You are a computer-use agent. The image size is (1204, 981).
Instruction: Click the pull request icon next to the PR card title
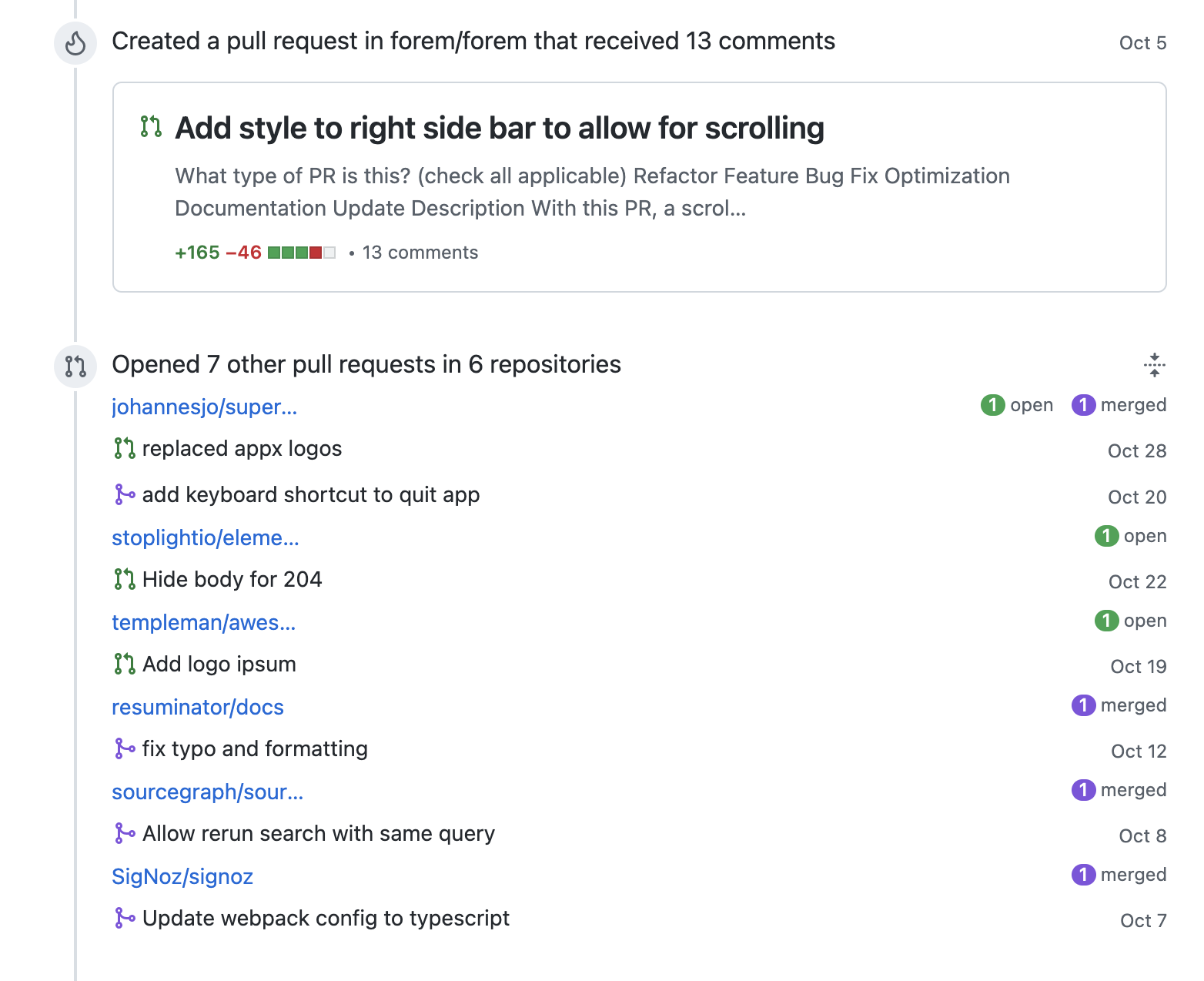tap(151, 126)
